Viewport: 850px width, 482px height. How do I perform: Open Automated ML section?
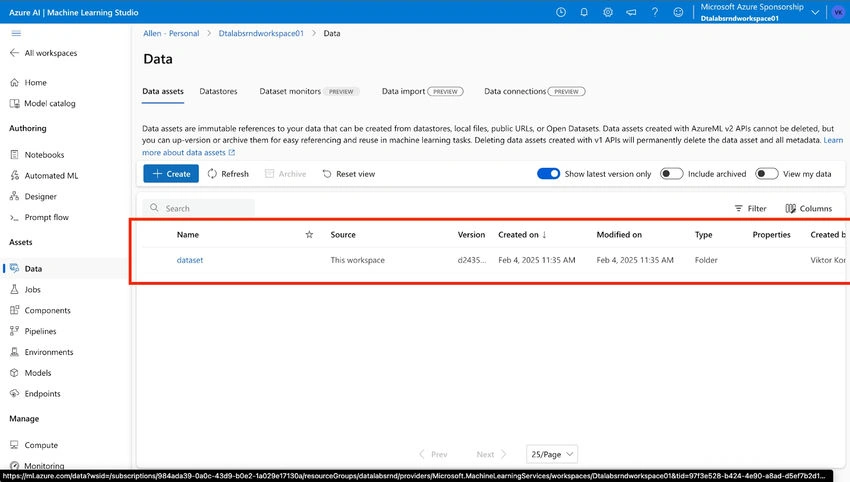tap(44, 176)
